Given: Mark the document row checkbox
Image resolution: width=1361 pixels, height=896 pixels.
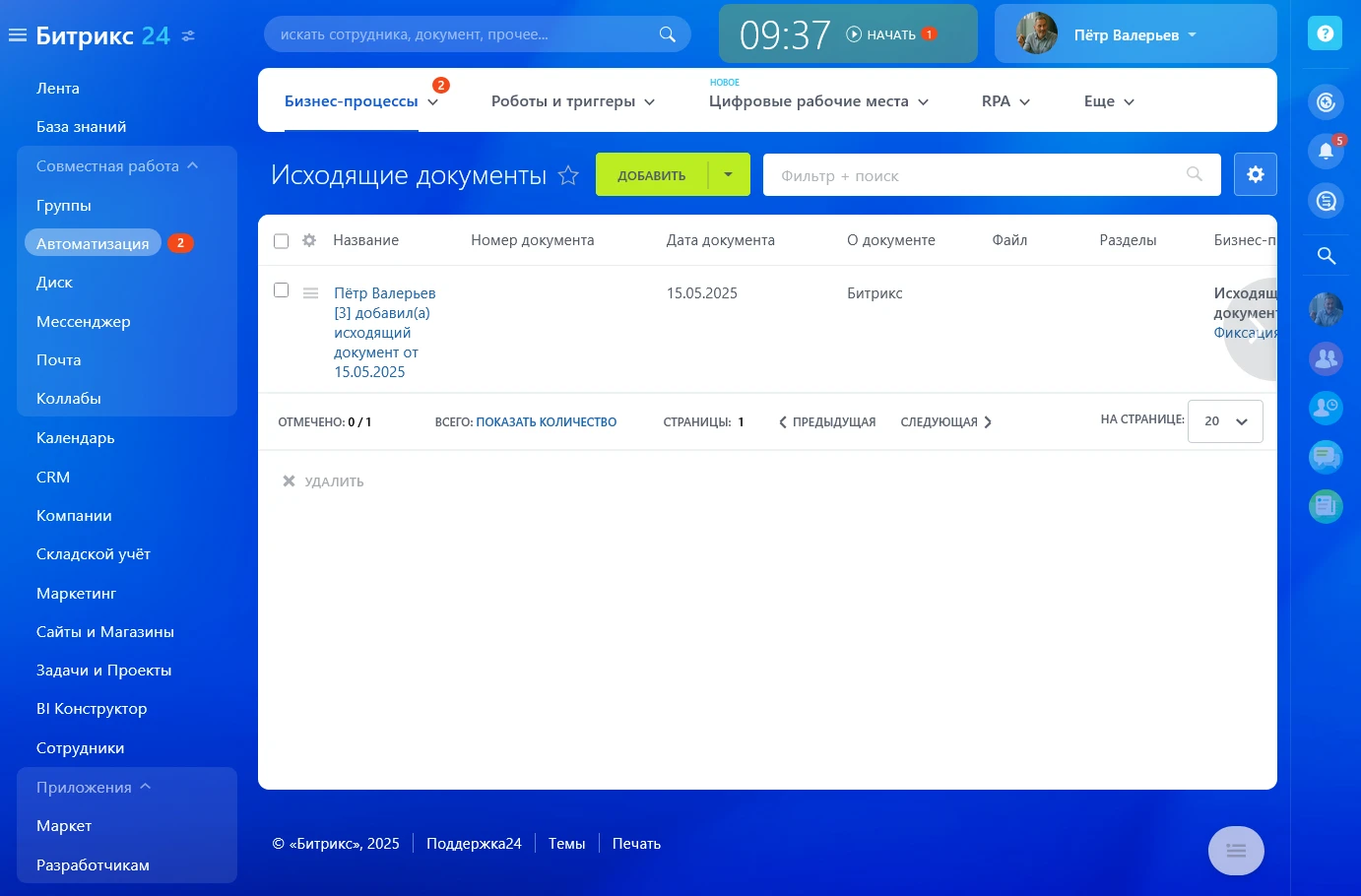Looking at the screenshot, I should pos(282,289).
